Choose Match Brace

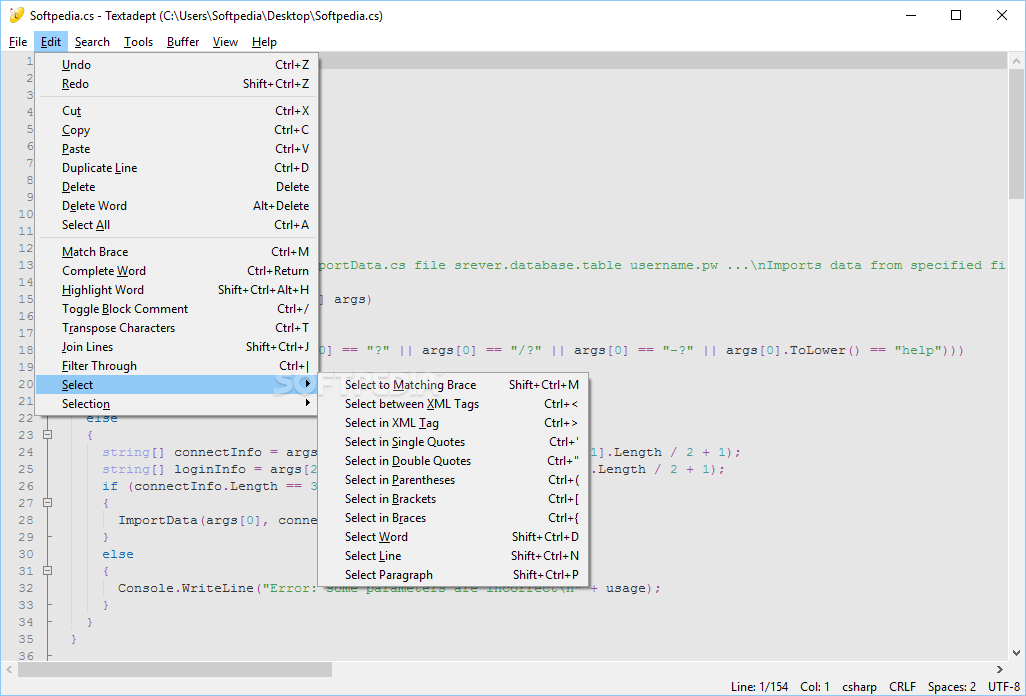pos(177,252)
